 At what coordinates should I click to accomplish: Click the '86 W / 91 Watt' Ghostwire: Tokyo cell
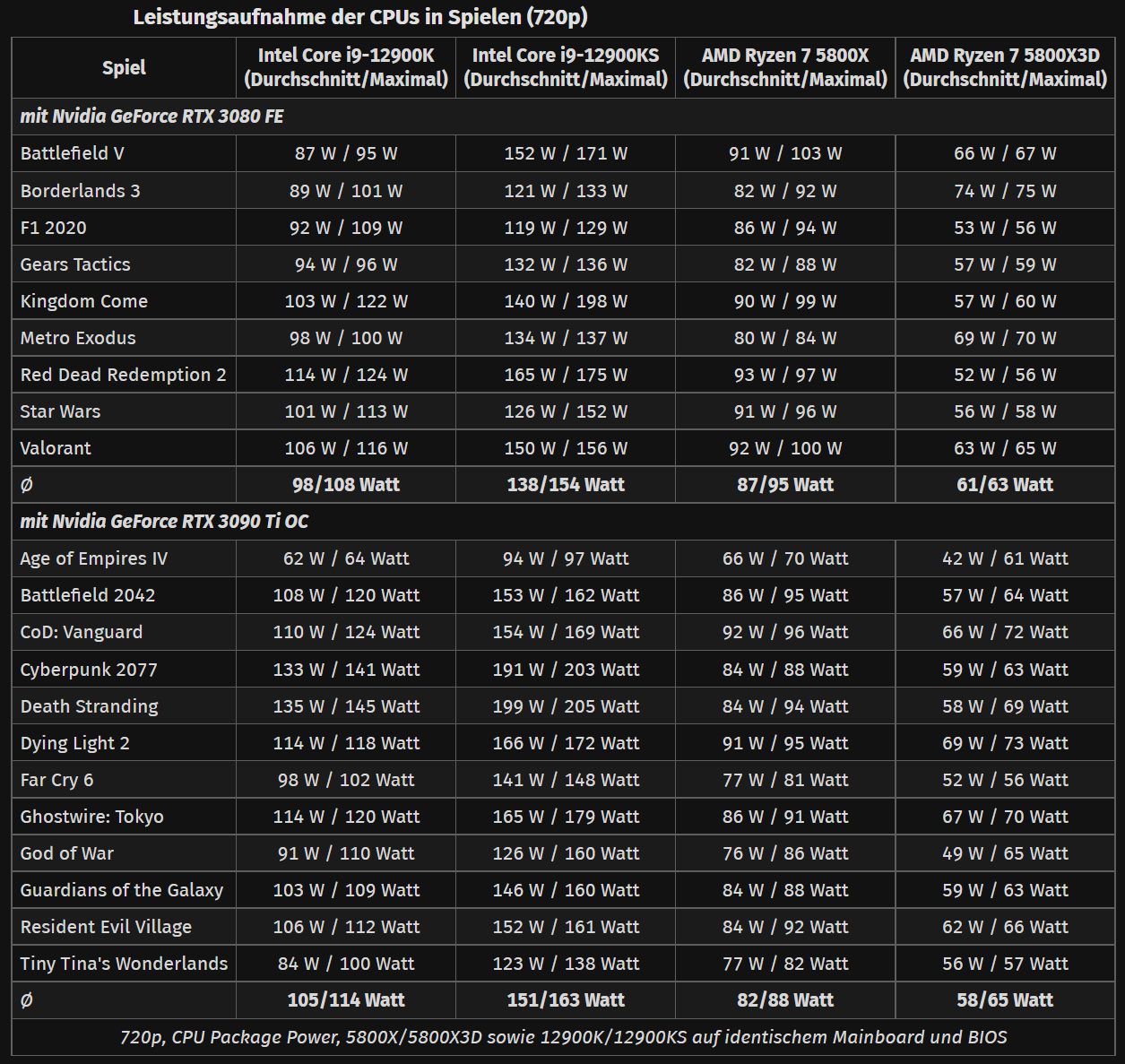tap(785, 817)
